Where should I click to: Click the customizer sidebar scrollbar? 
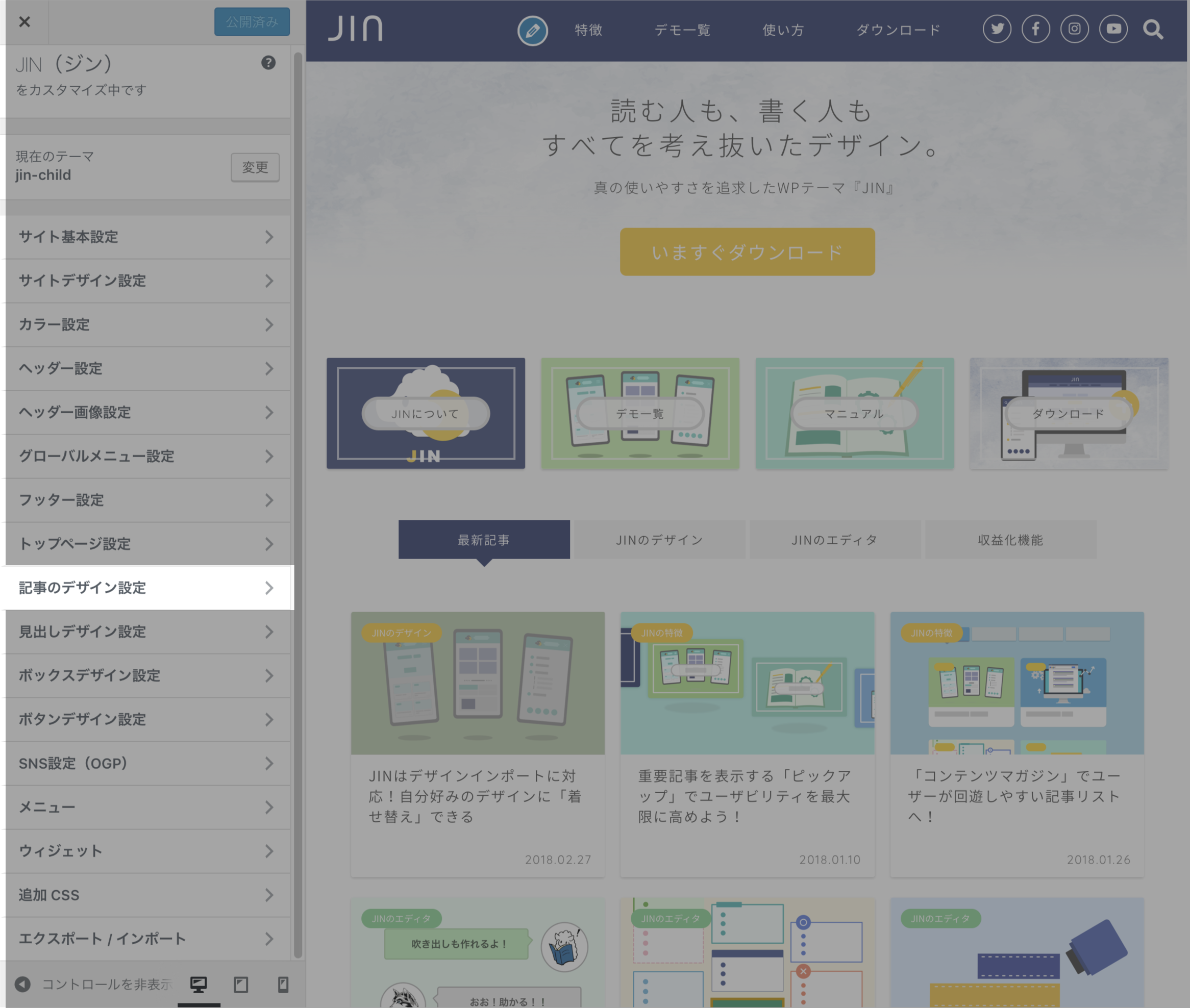click(298, 505)
